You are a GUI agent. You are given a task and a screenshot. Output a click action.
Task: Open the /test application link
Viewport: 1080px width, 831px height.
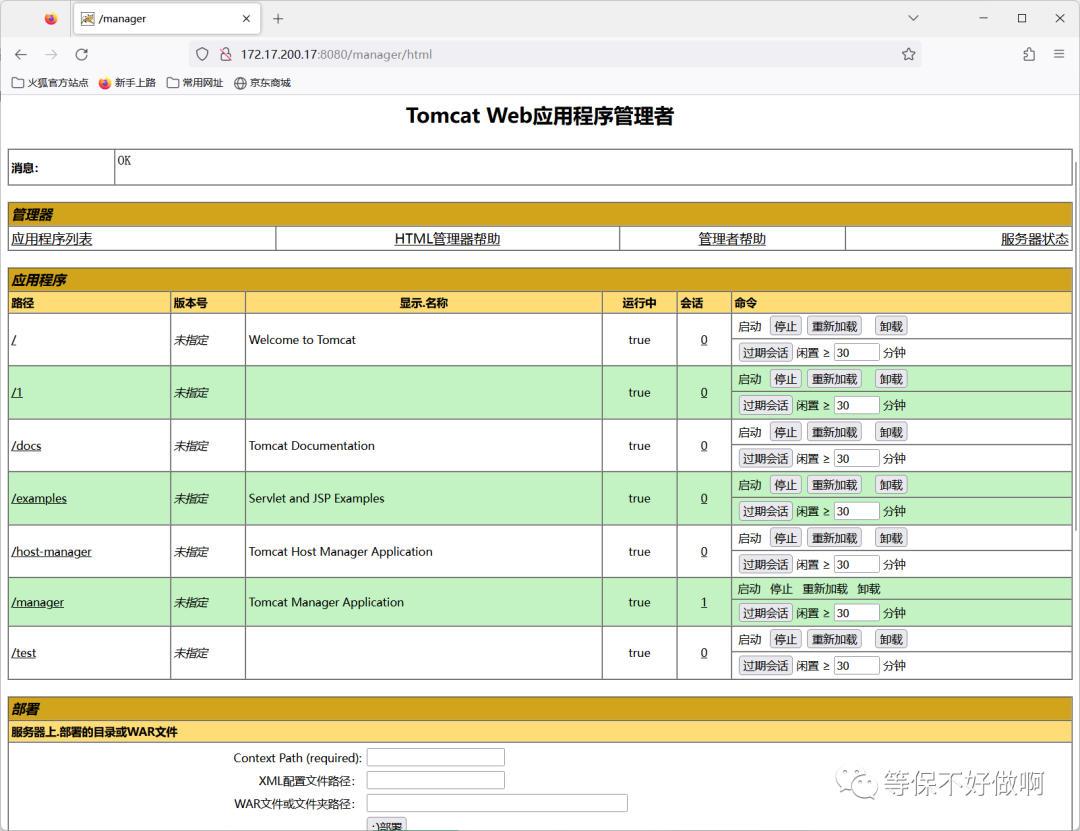coord(24,653)
